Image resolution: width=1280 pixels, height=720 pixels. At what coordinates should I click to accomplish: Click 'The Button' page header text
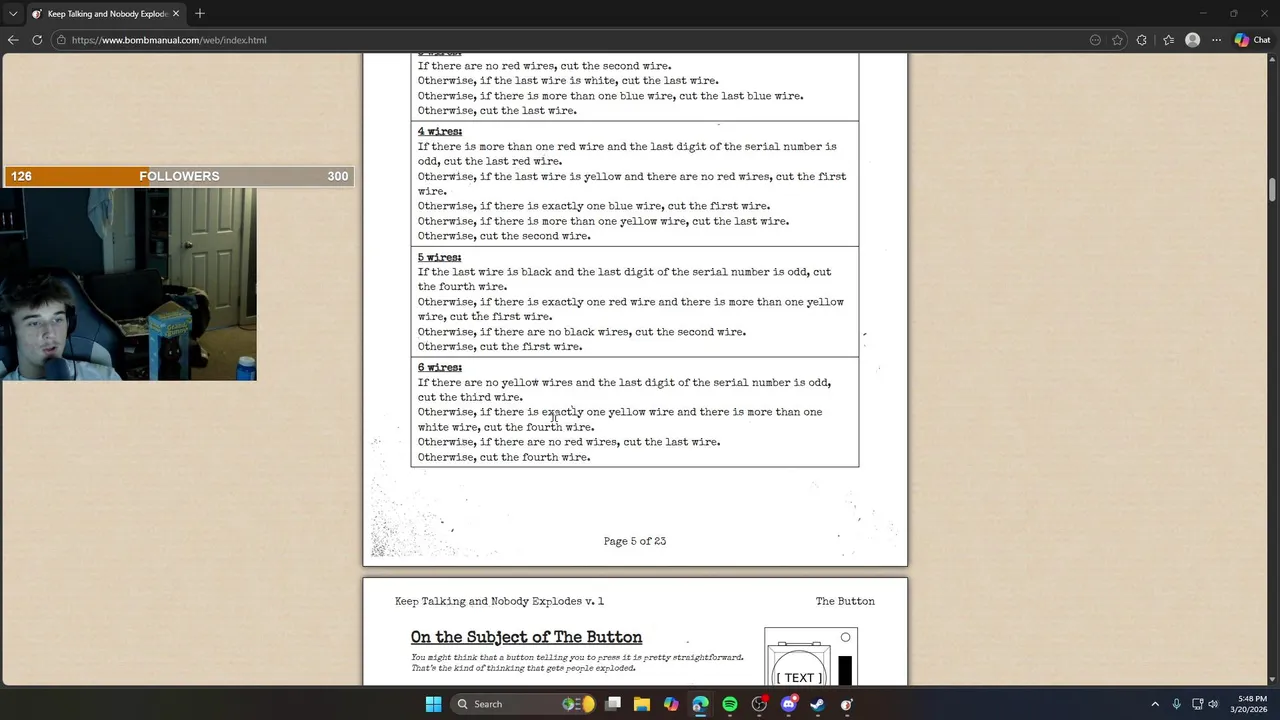pos(845,601)
